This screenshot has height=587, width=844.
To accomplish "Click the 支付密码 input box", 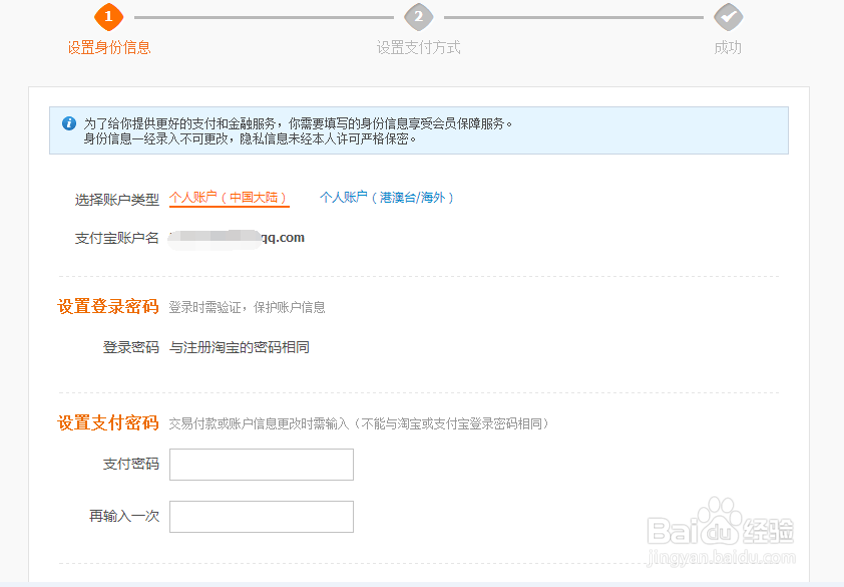I will click(x=261, y=464).
